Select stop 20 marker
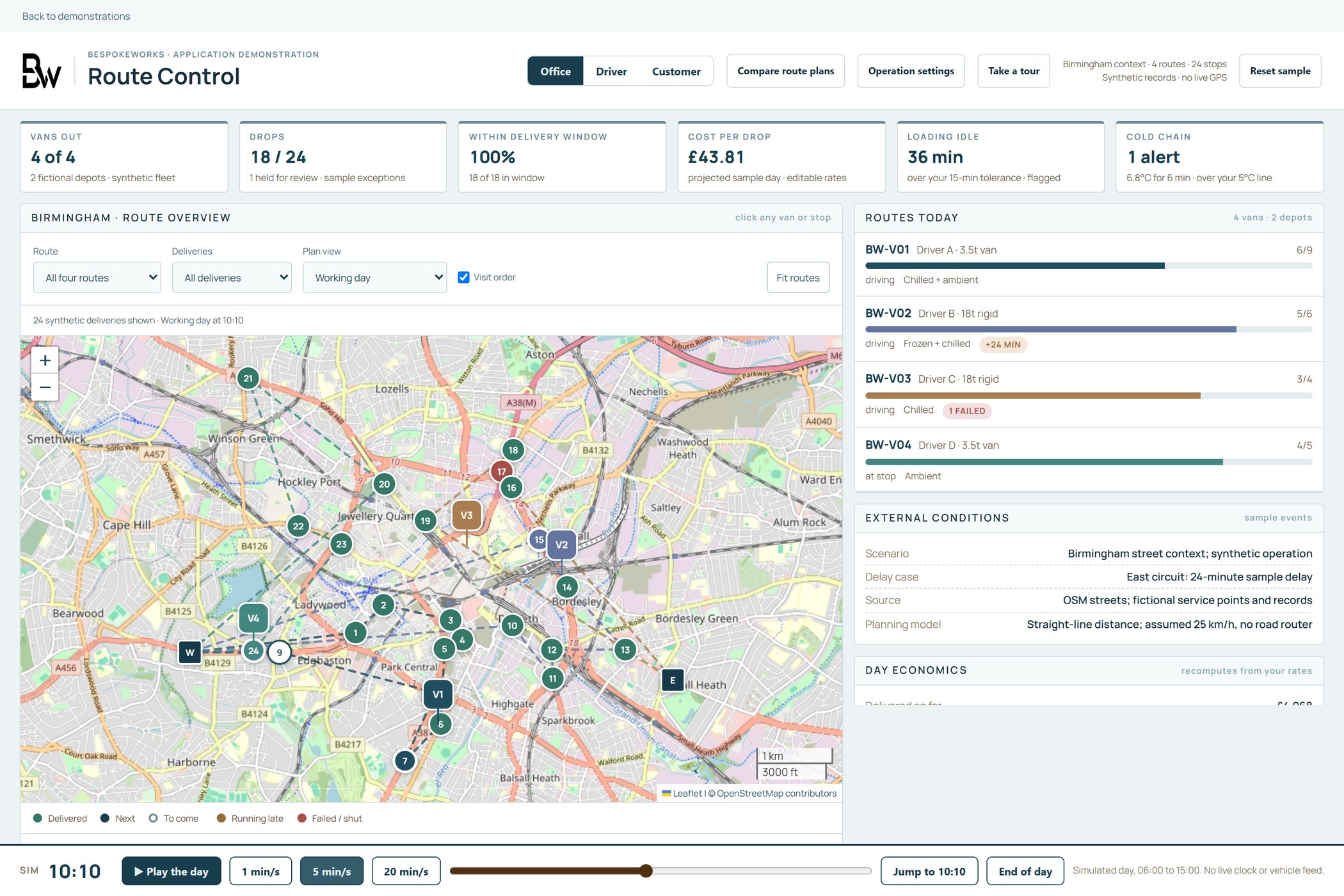Image resolution: width=1344 pixels, height=896 pixels. (x=384, y=484)
